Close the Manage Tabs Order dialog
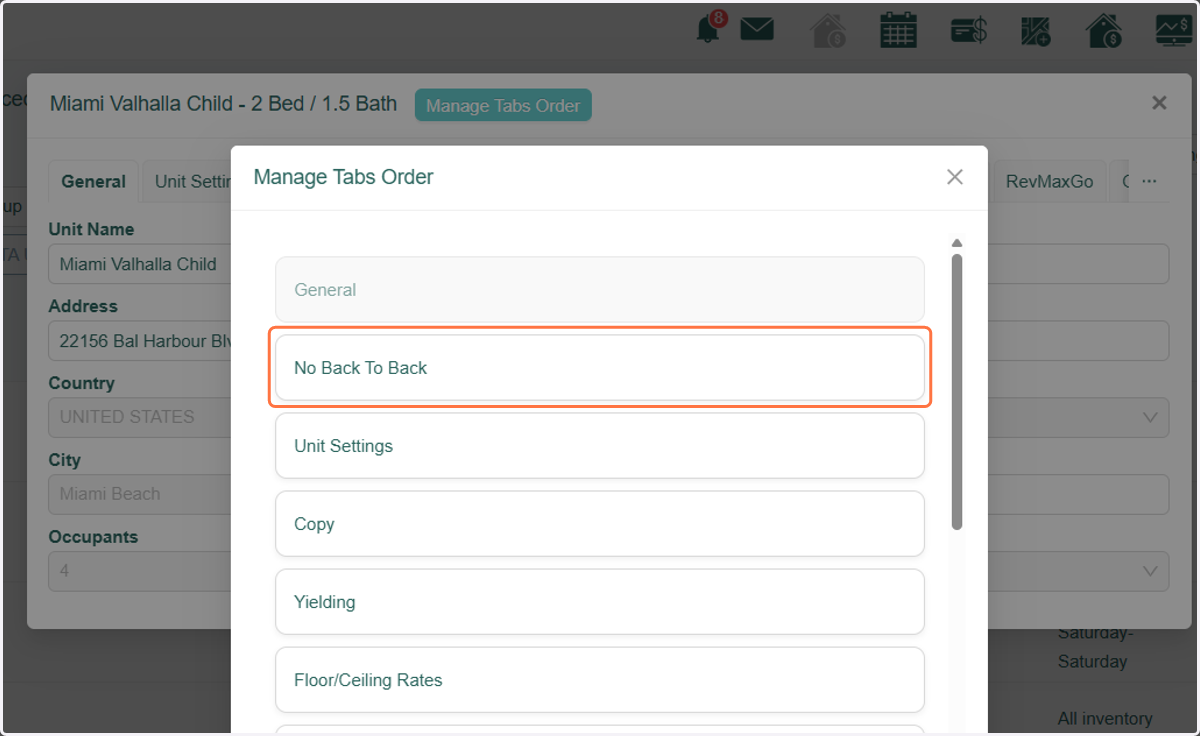Viewport: 1200px width, 736px height. 955,177
